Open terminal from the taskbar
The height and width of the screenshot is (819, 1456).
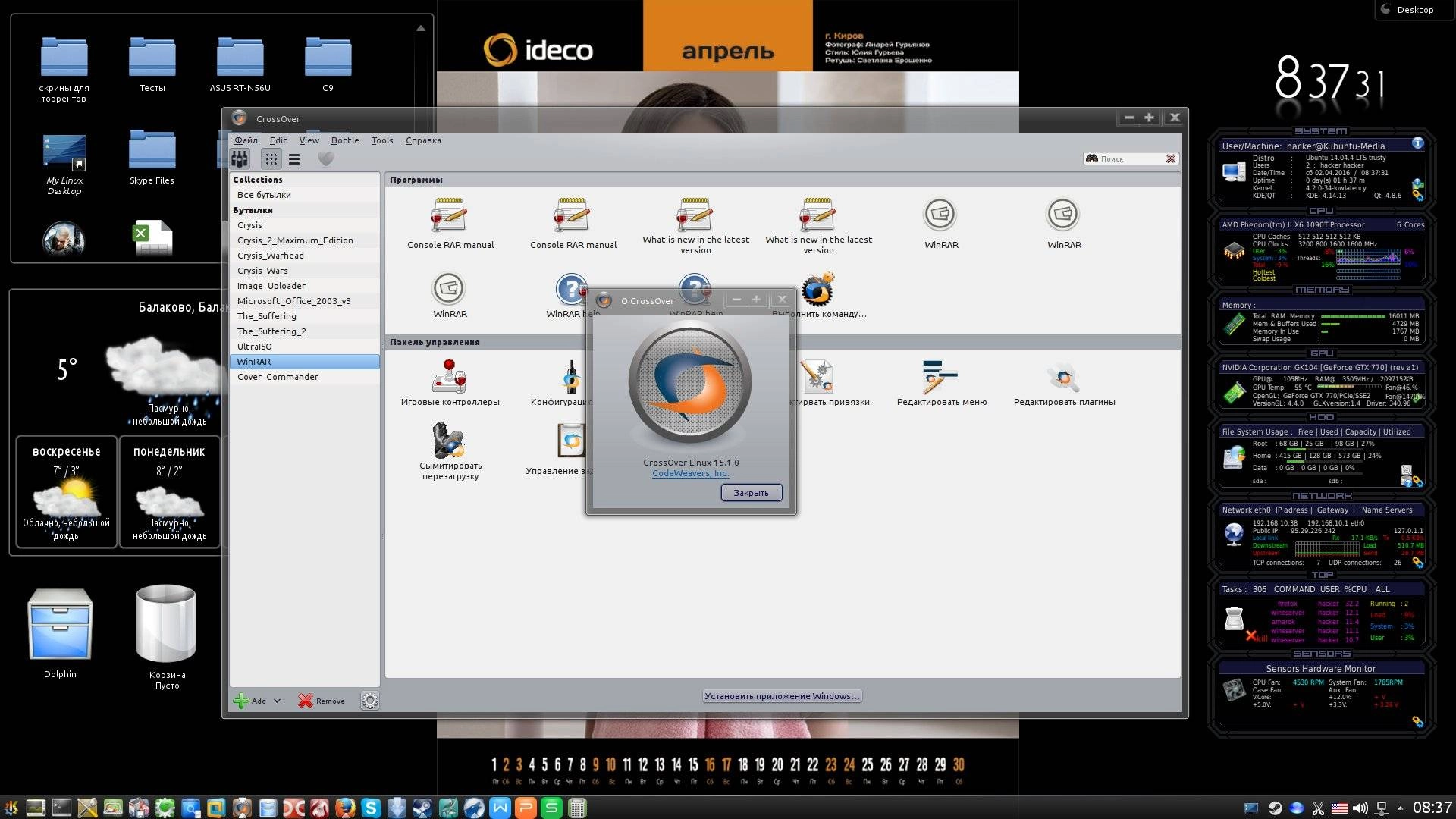click(61, 808)
